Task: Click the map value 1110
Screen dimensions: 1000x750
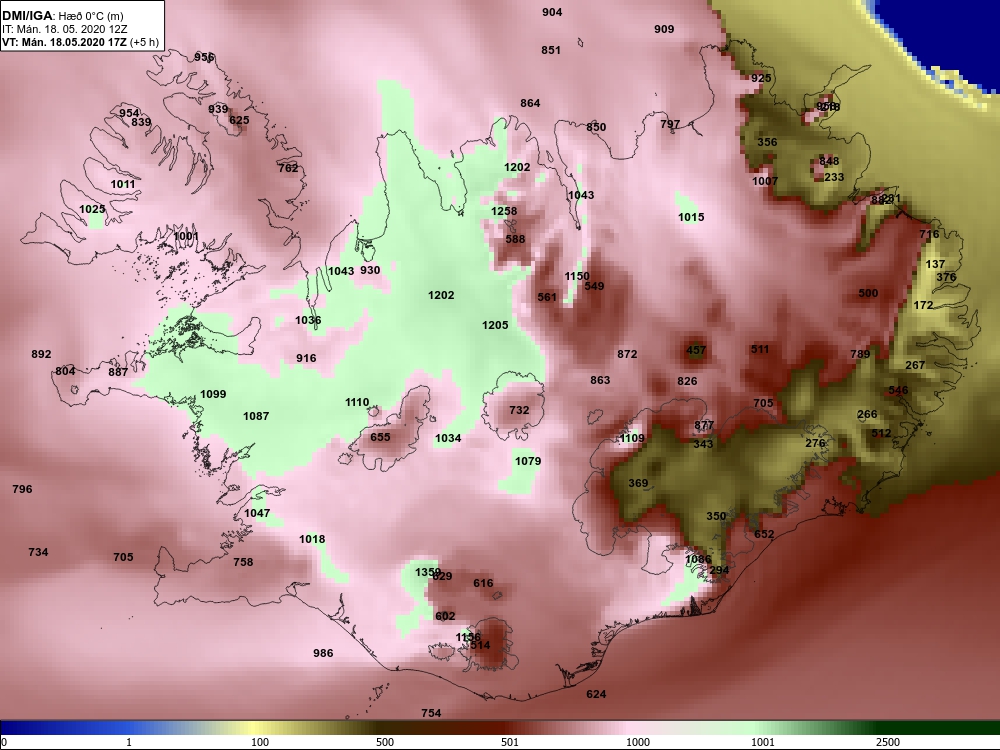Action: 357,402
